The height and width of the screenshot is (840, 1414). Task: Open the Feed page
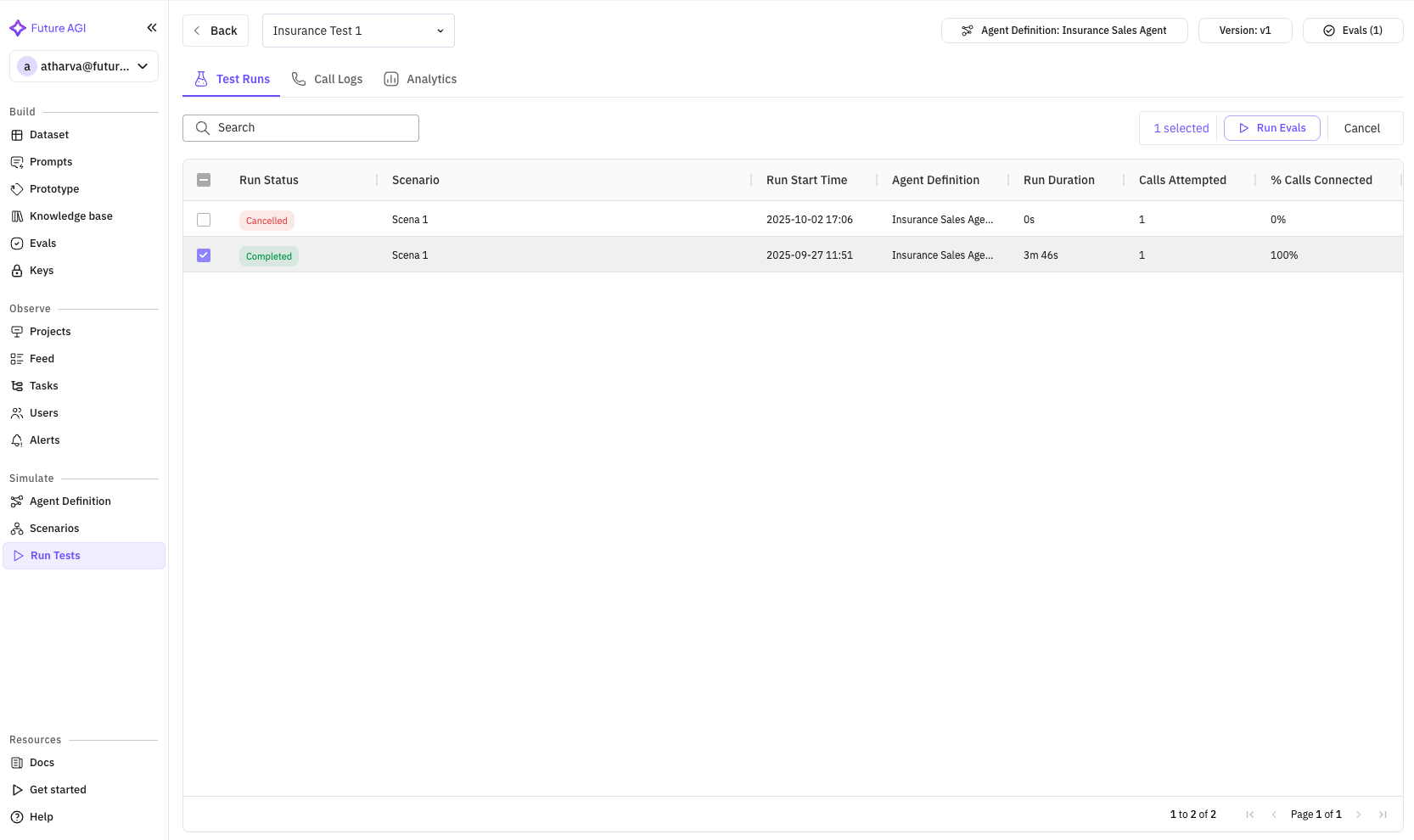pos(83,359)
